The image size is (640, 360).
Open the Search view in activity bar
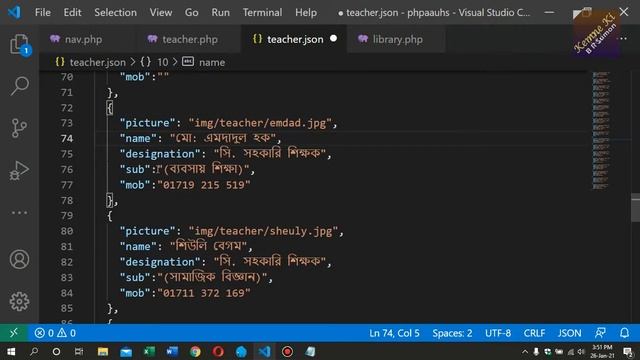(19, 86)
